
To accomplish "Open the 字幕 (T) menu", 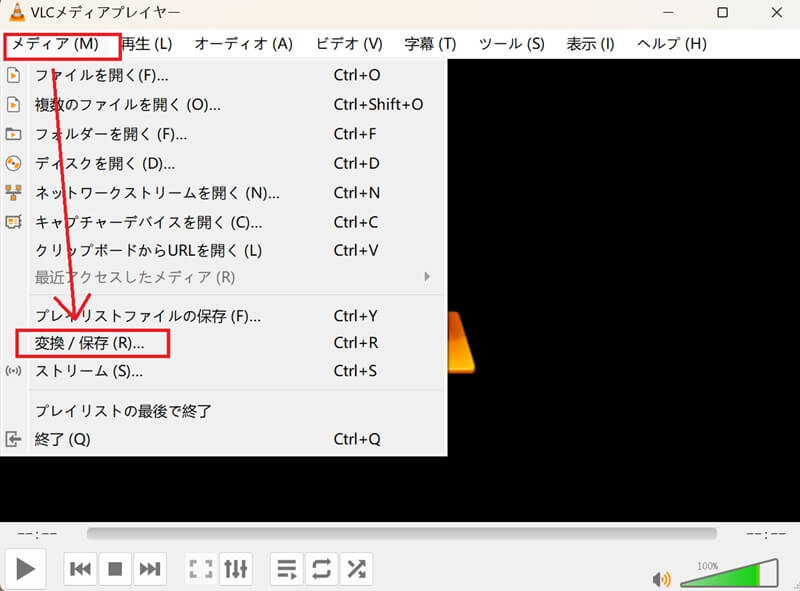I will click(430, 44).
